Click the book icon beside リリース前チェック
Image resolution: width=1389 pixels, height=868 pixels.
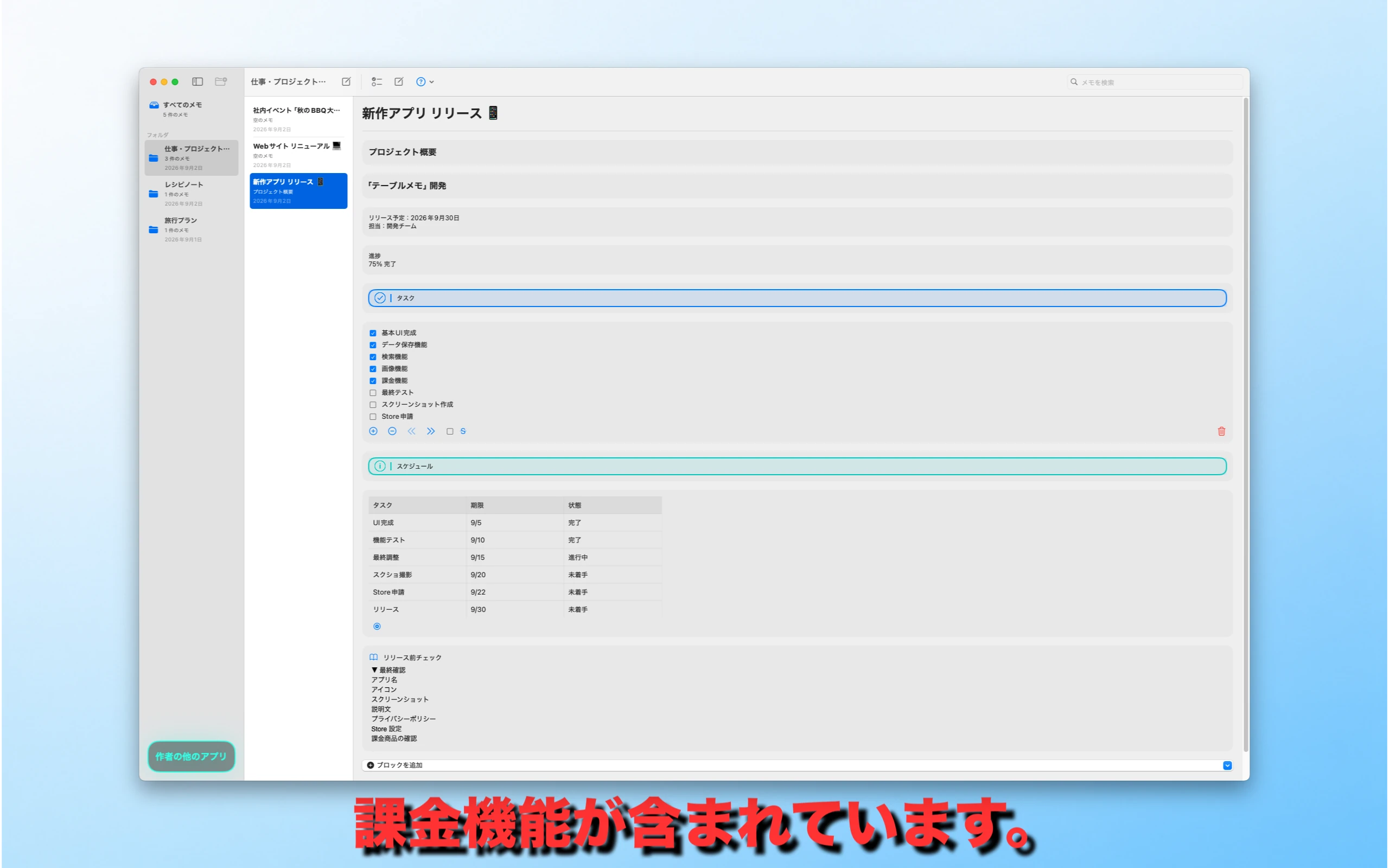pos(374,658)
